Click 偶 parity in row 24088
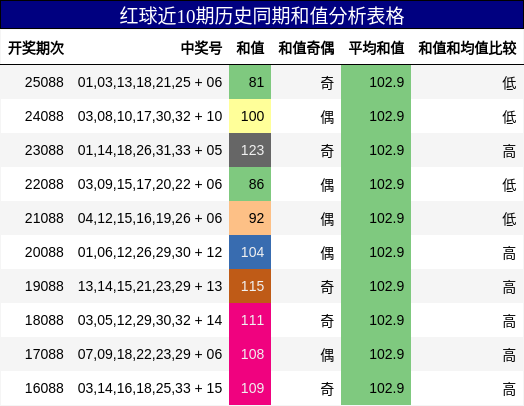 tap(327, 117)
